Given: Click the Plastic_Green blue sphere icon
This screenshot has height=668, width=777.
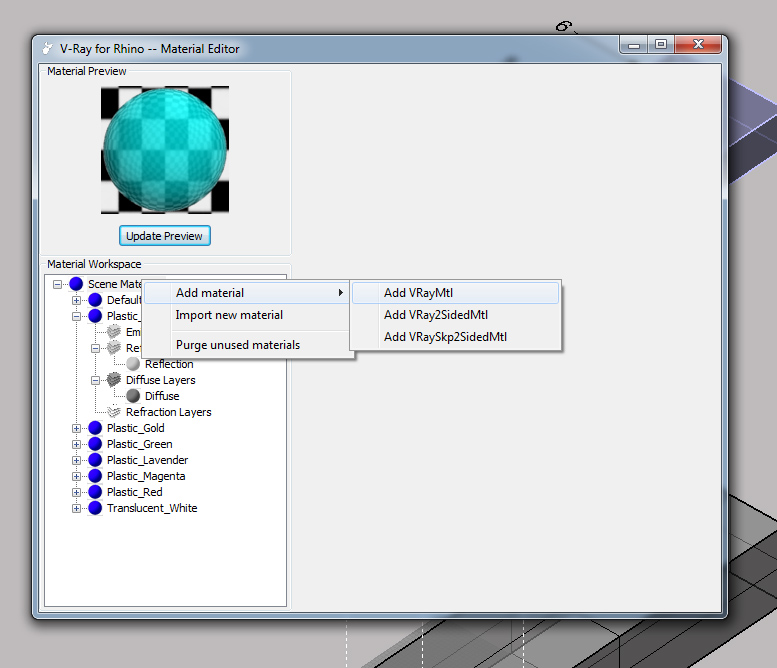Looking at the screenshot, I should tap(95, 444).
